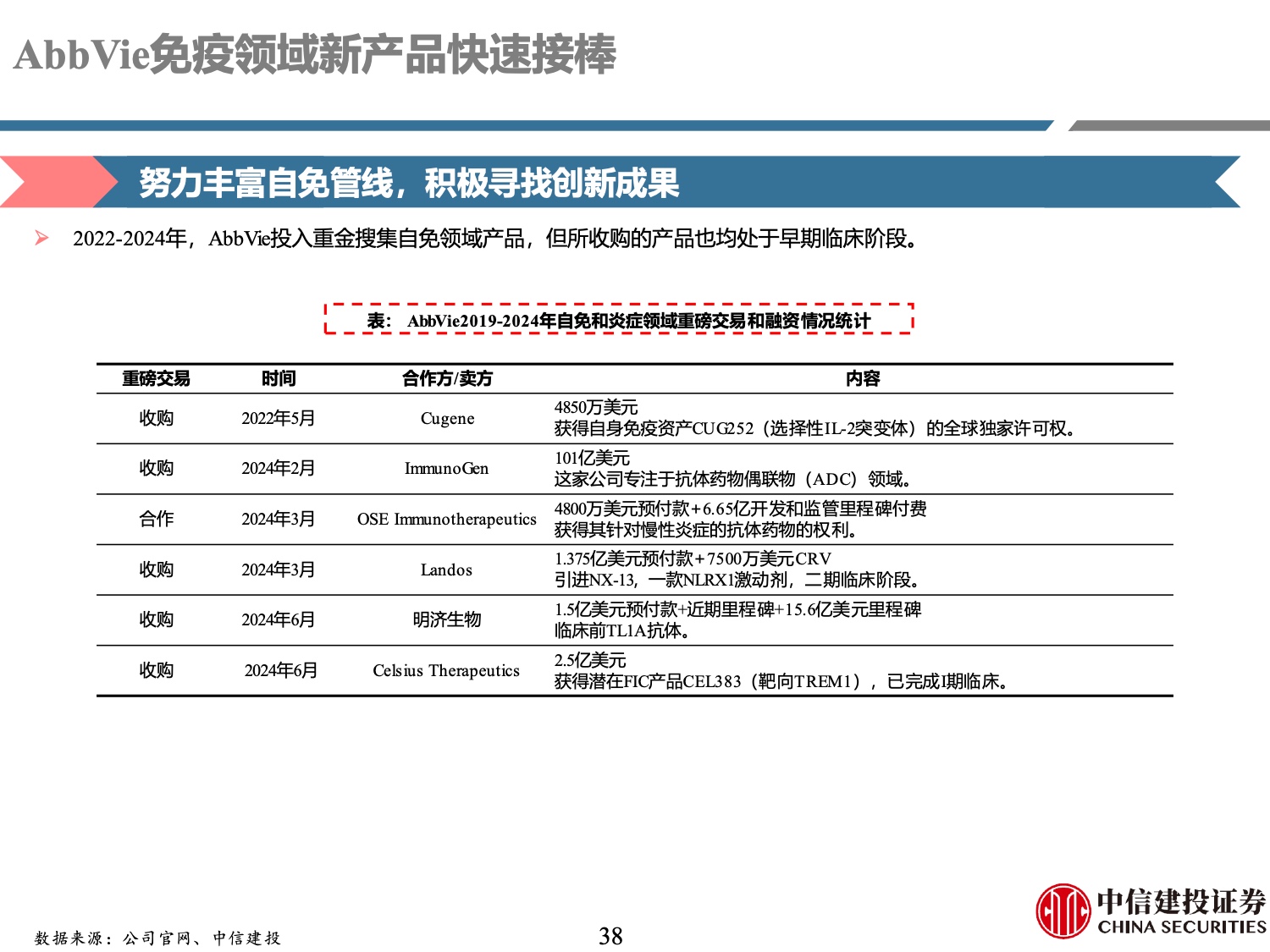The width and height of the screenshot is (1270, 952).
Task: Select the 合作 transaction type cell
Action: pos(156,519)
